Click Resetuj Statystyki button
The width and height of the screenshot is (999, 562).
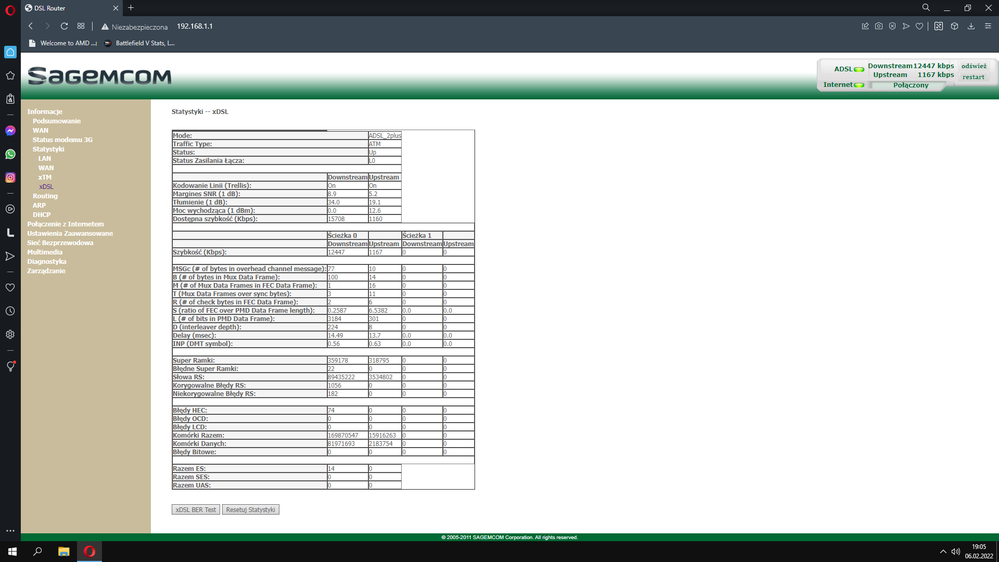[250, 510]
